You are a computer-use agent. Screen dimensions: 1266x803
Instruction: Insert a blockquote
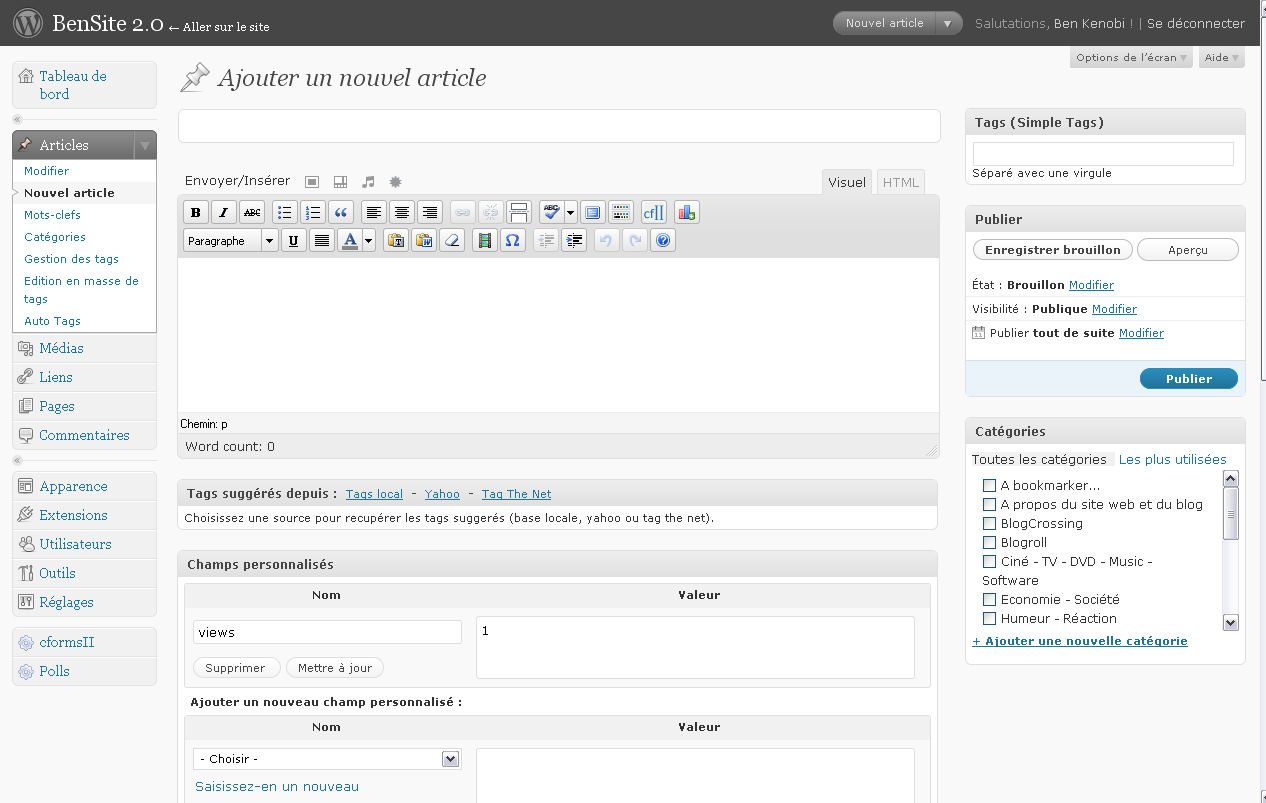341,212
